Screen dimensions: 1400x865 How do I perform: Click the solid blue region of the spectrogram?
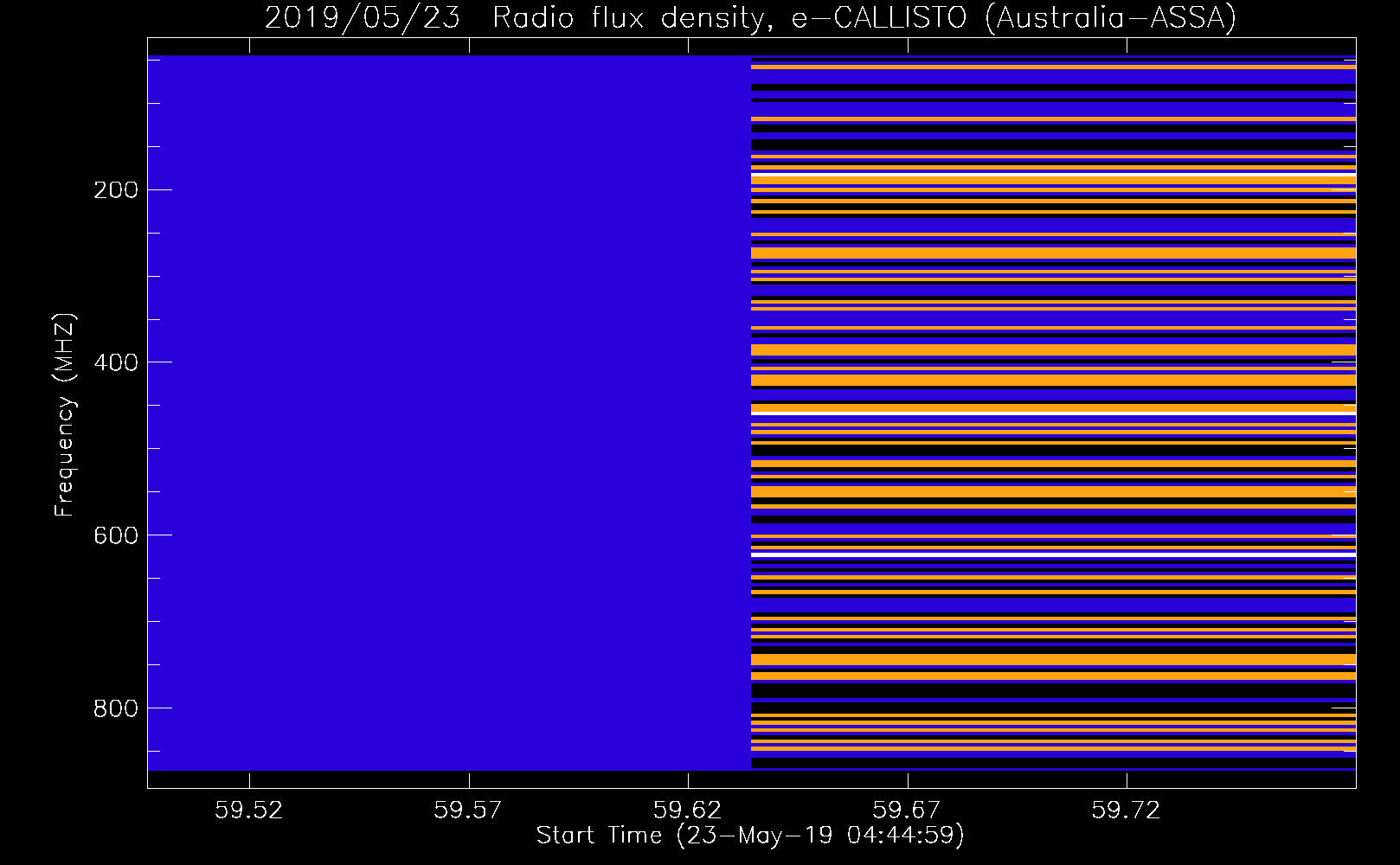[449, 413]
